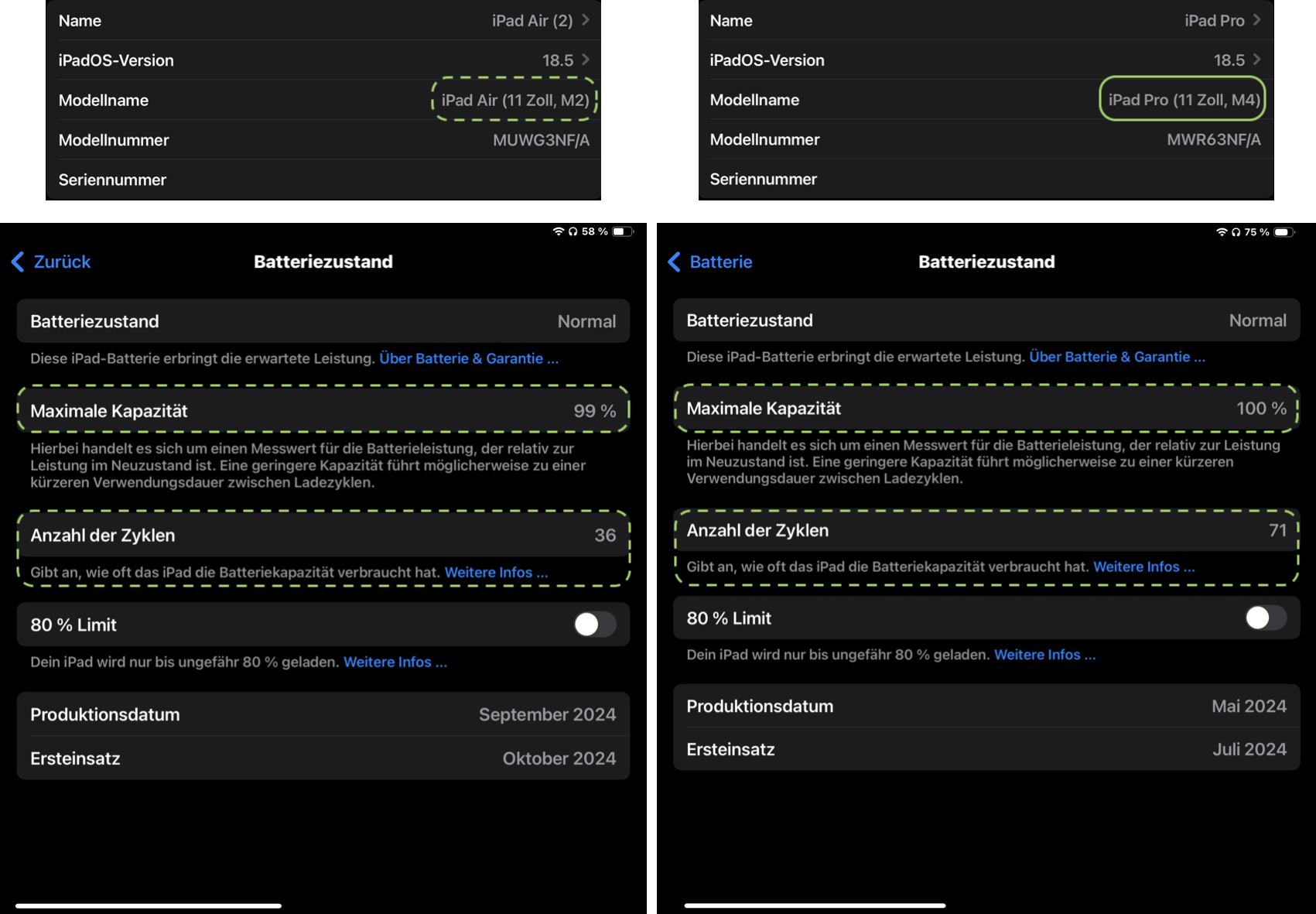The width and height of the screenshot is (1316, 914).
Task: Open Weitere Infos link under iPad Air 80 % Limit
Action: point(395,662)
